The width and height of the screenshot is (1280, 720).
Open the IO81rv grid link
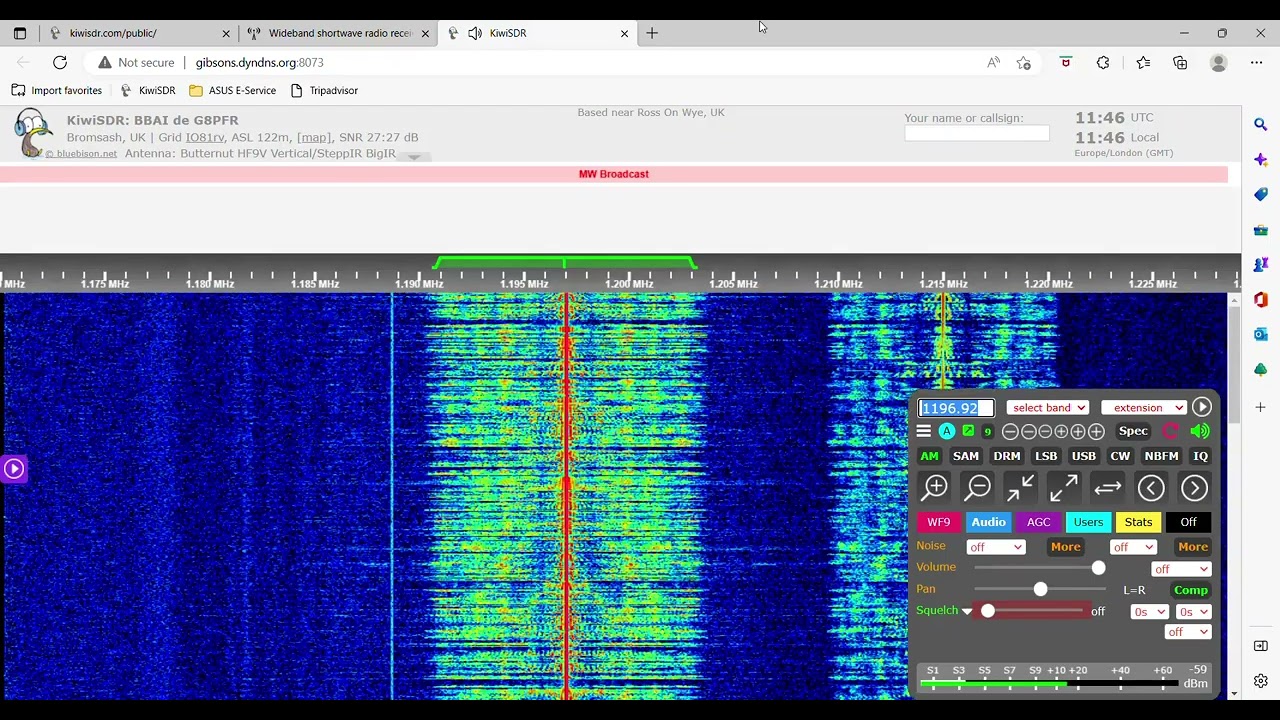tap(205, 137)
